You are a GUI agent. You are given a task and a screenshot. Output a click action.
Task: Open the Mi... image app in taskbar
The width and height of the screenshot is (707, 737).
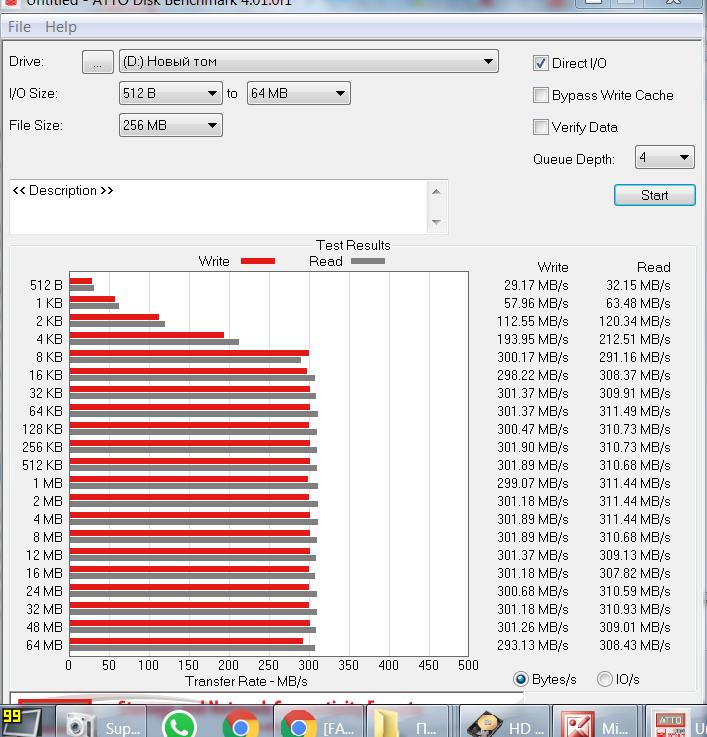click(x=596, y=723)
